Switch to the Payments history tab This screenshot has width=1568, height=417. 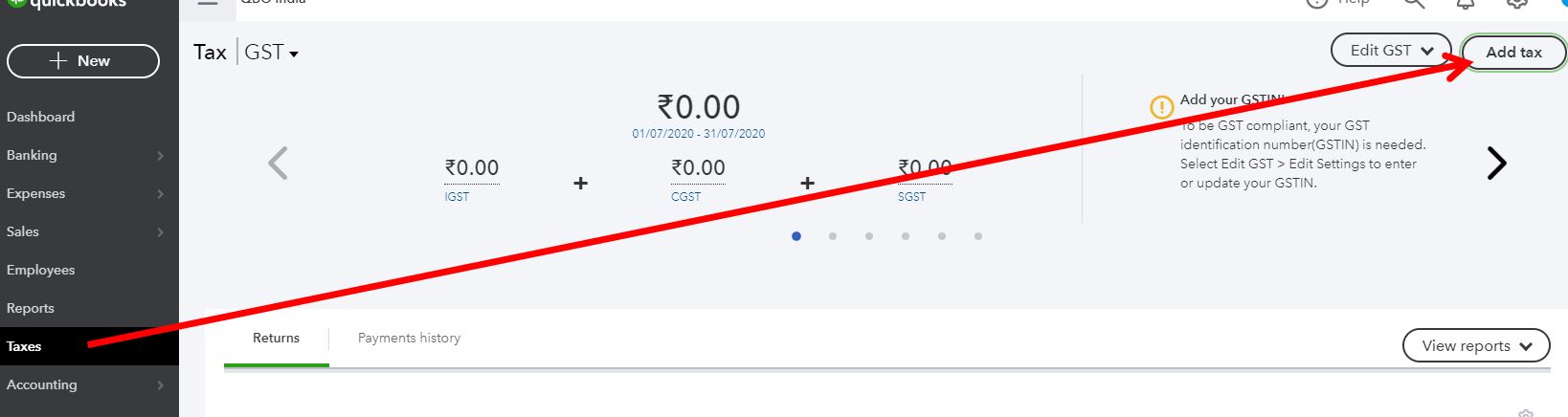[x=409, y=338]
